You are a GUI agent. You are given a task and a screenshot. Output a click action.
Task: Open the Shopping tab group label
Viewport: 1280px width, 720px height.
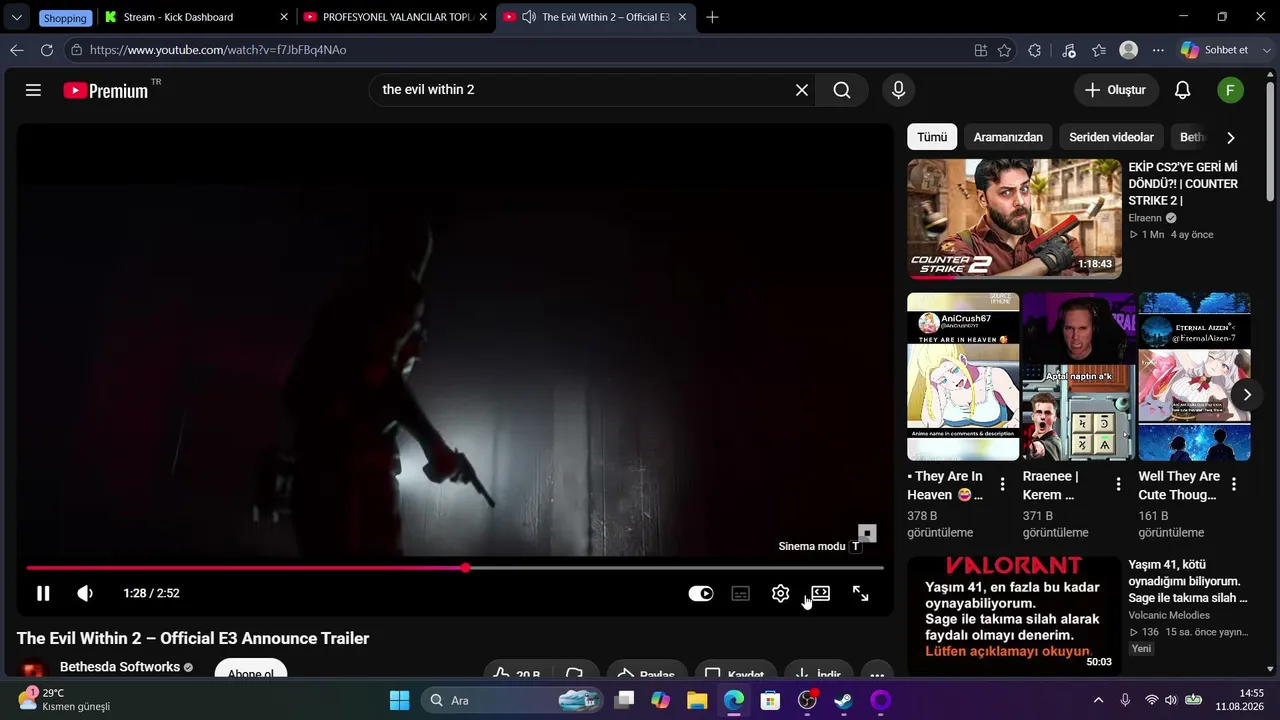coord(65,18)
